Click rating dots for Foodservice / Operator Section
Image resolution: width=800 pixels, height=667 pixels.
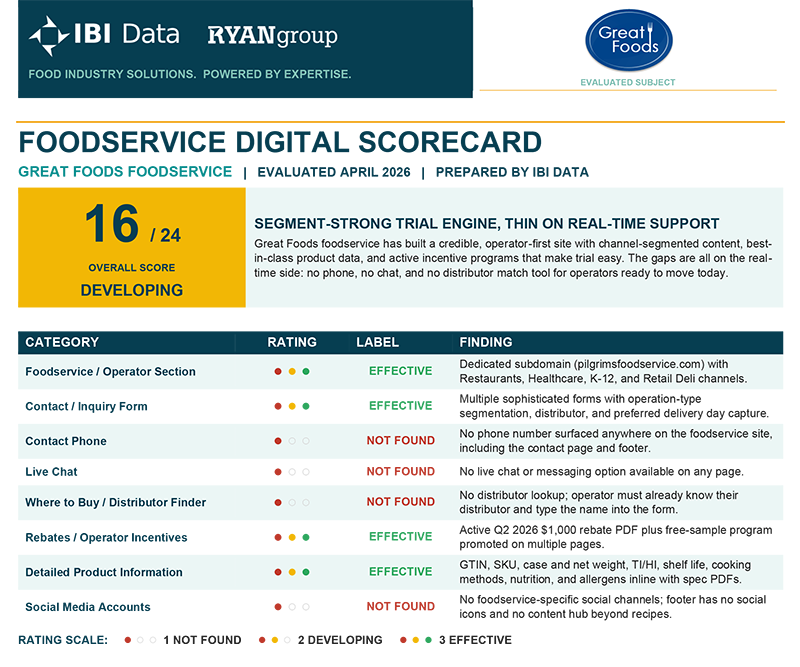pyautogui.click(x=292, y=372)
